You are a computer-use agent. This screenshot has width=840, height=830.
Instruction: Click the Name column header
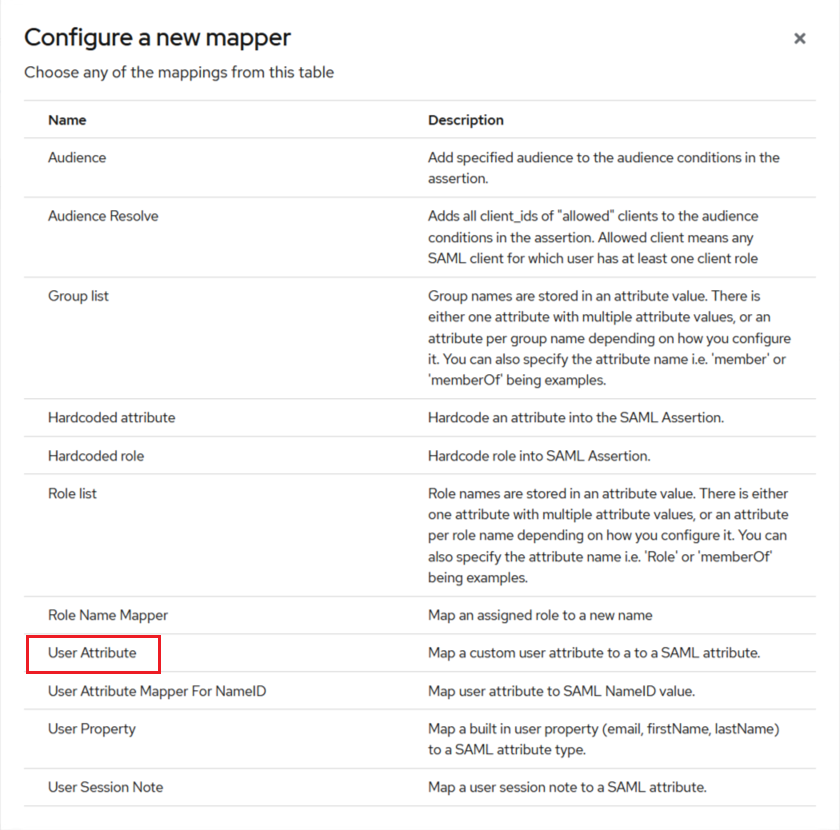click(x=67, y=120)
